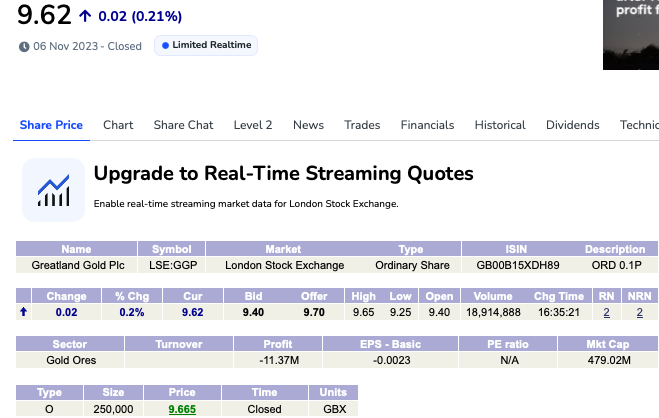Click the streaming quotes chart icon
The image size is (659, 418).
(x=53, y=190)
